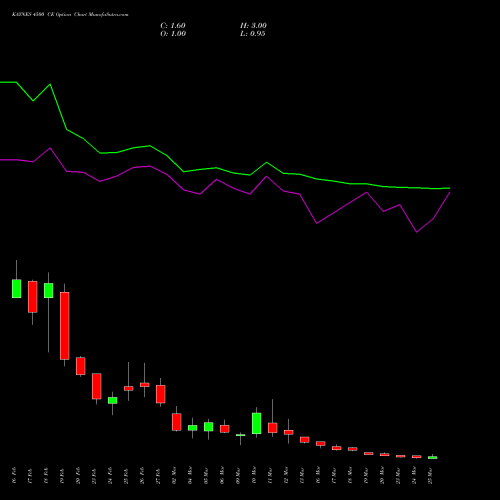This screenshot has width=500, height=500.
Task: Click the 10 Mar date label
Action: pos(254,475)
